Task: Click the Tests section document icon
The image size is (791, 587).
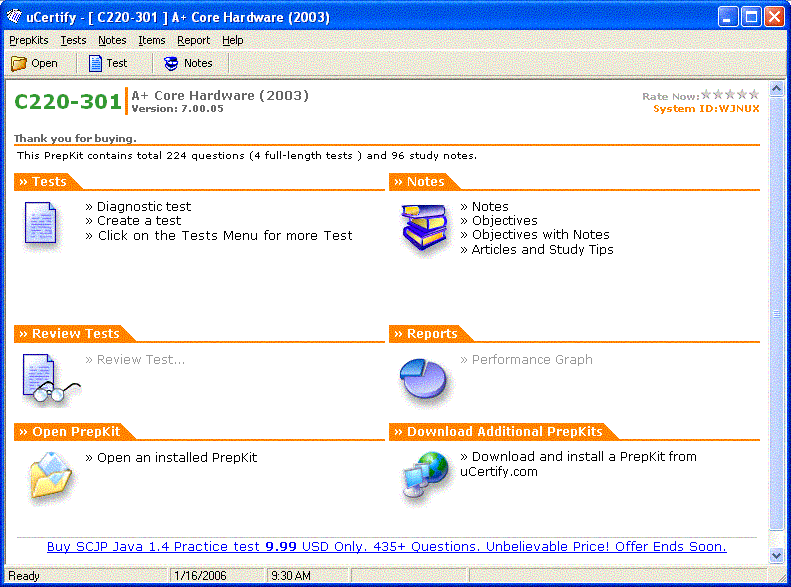Action: coord(40,223)
